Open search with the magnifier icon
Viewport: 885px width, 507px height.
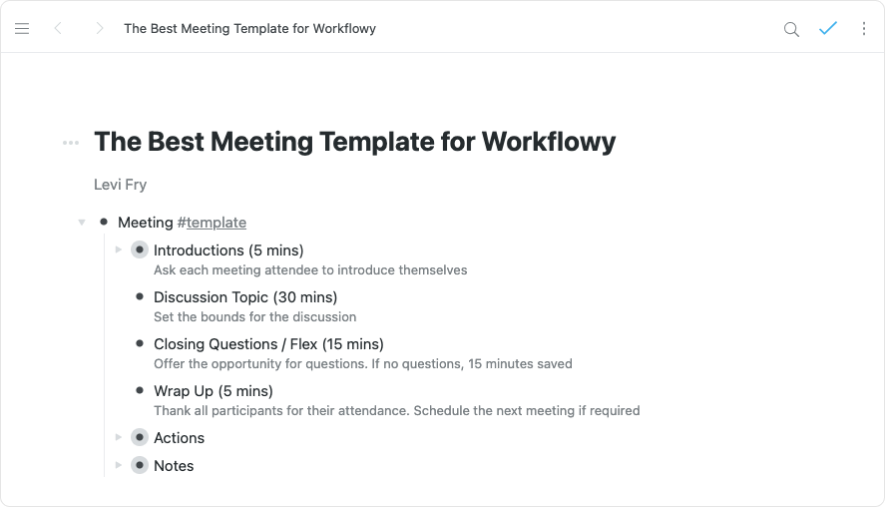pos(791,29)
